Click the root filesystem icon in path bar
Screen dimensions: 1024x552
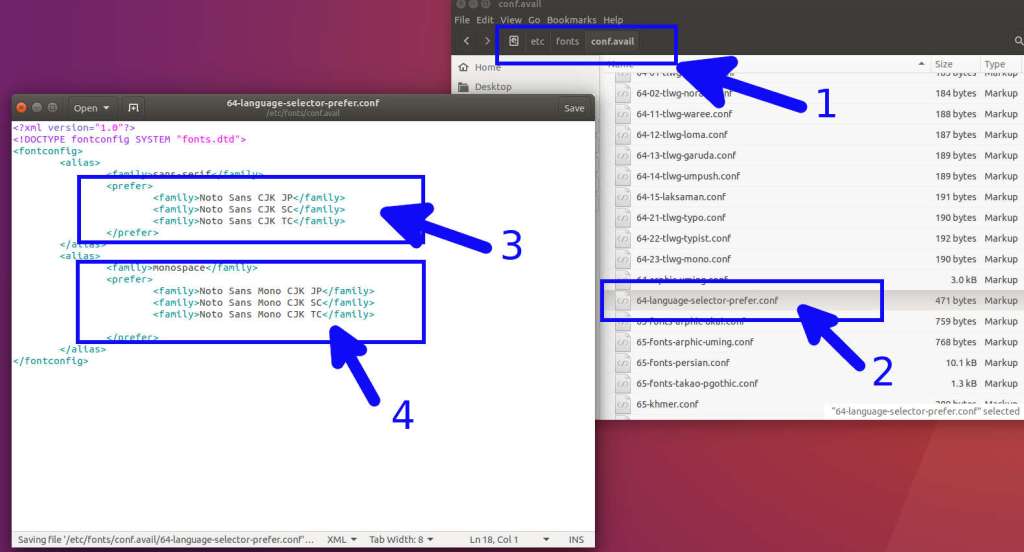pos(513,41)
